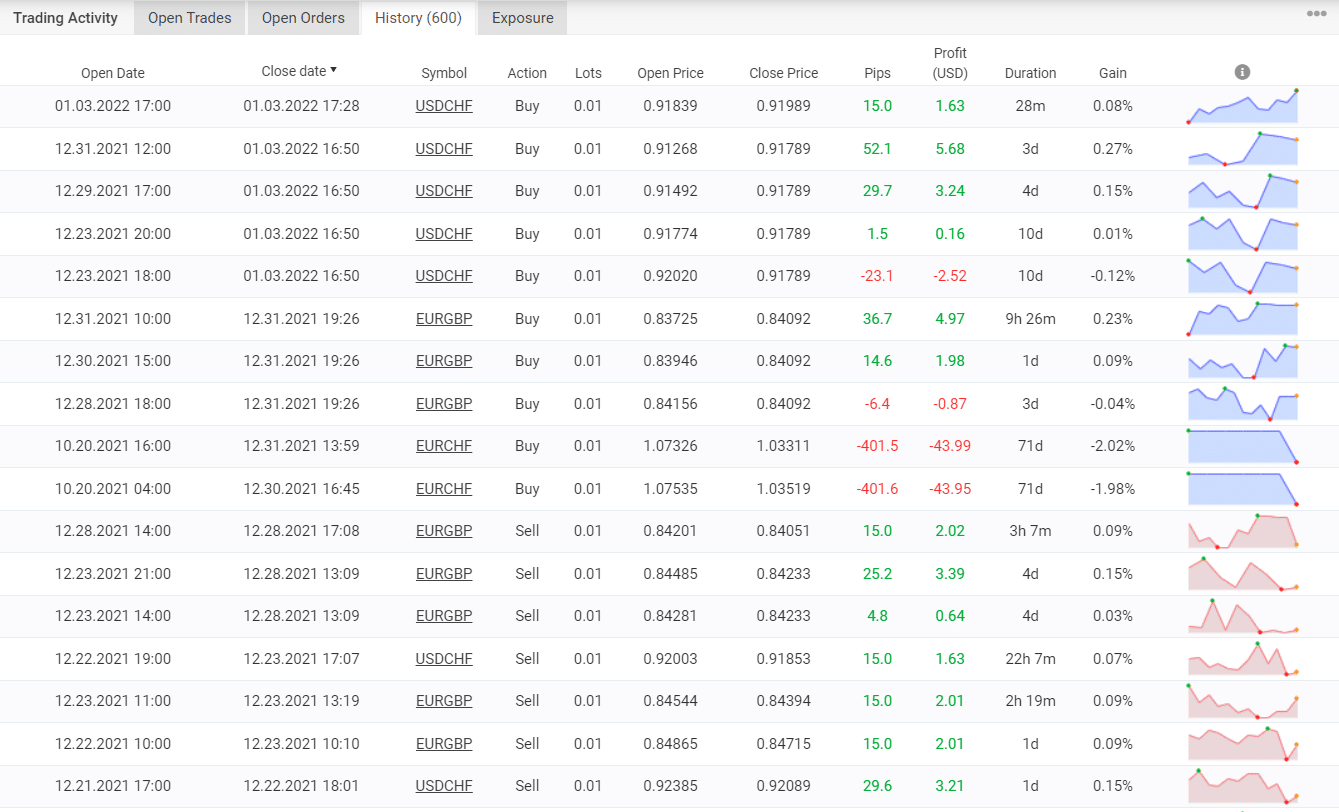Sort by the Gain column header

(1113, 73)
